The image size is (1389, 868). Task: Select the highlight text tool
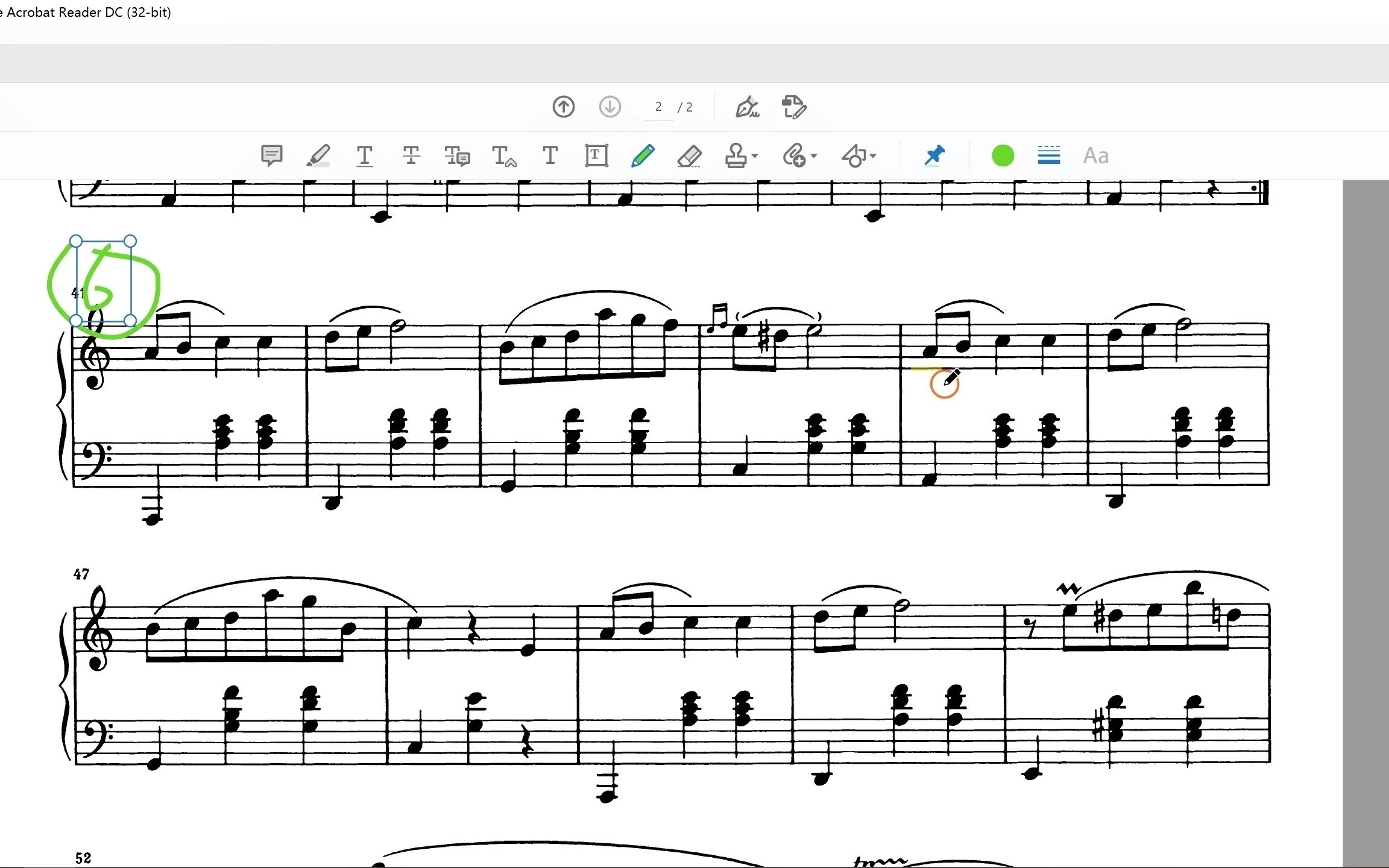point(318,156)
